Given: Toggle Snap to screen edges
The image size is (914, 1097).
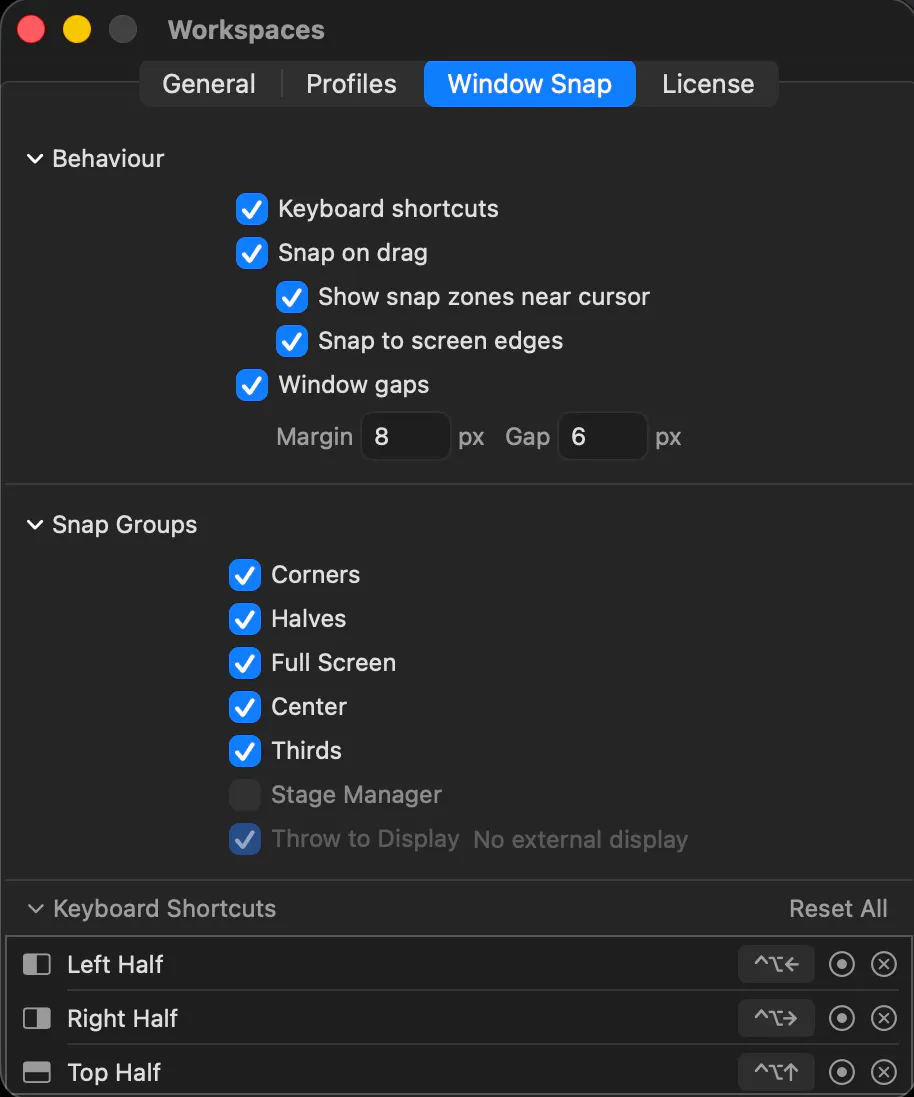Looking at the screenshot, I should click(292, 341).
